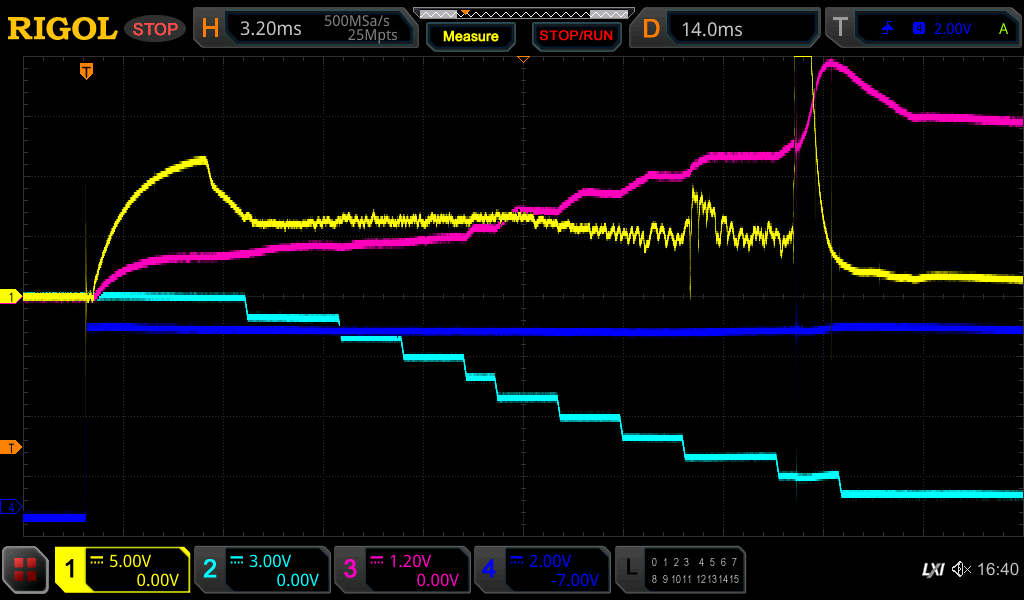Screen dimensions: 1024x600
Task: Click the yellow channel 1 ground marker
Action: coord(12,297)
